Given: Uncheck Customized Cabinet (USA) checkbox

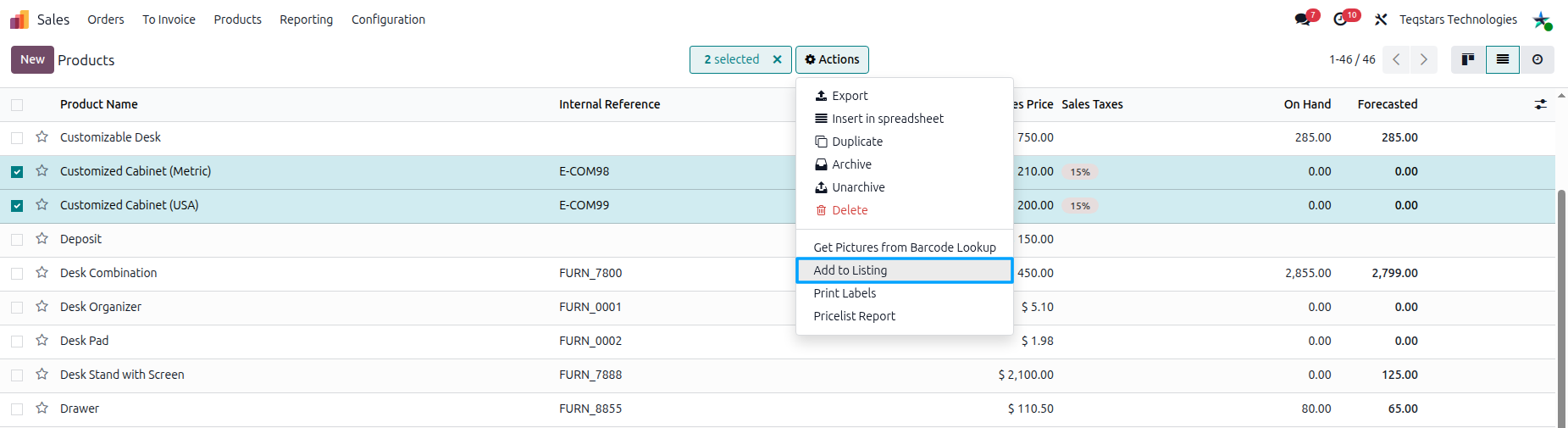Looking at the screenshot, I should point(17,205).
